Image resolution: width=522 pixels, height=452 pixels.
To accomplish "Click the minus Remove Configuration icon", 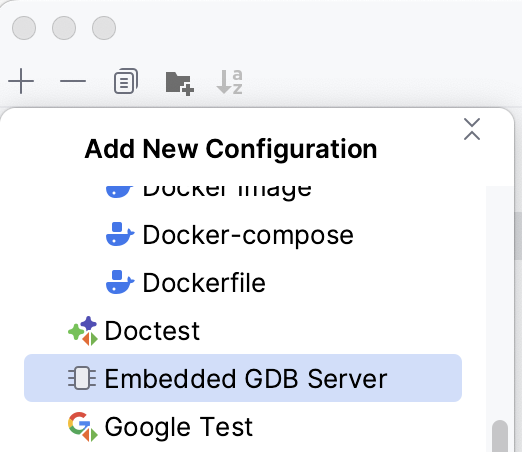I will (x=73, y=81).
